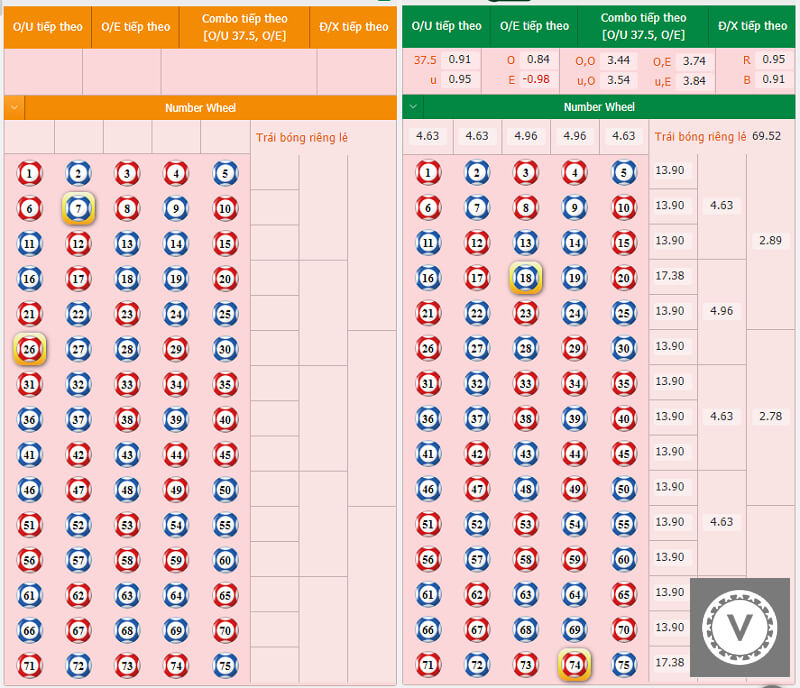Click single ball odds 69.52
The width and height of the screenshot is (800, 688).
(766, 136)
